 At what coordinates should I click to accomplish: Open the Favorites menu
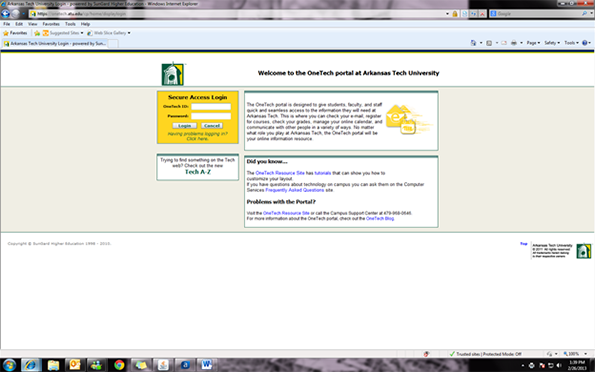51,24
